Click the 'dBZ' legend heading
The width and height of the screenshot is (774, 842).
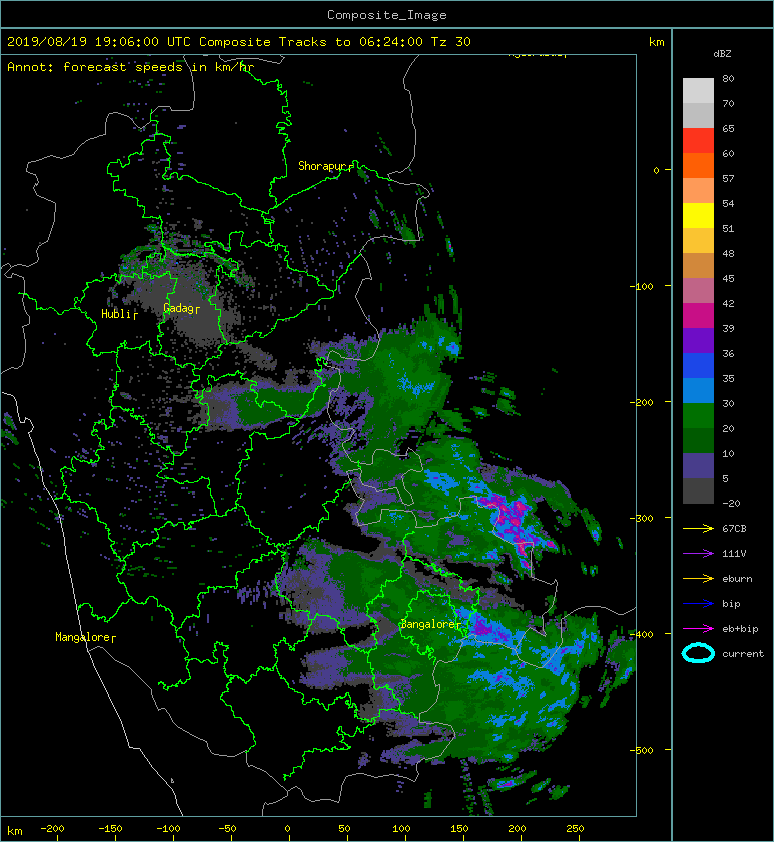[x=722, y=54]
